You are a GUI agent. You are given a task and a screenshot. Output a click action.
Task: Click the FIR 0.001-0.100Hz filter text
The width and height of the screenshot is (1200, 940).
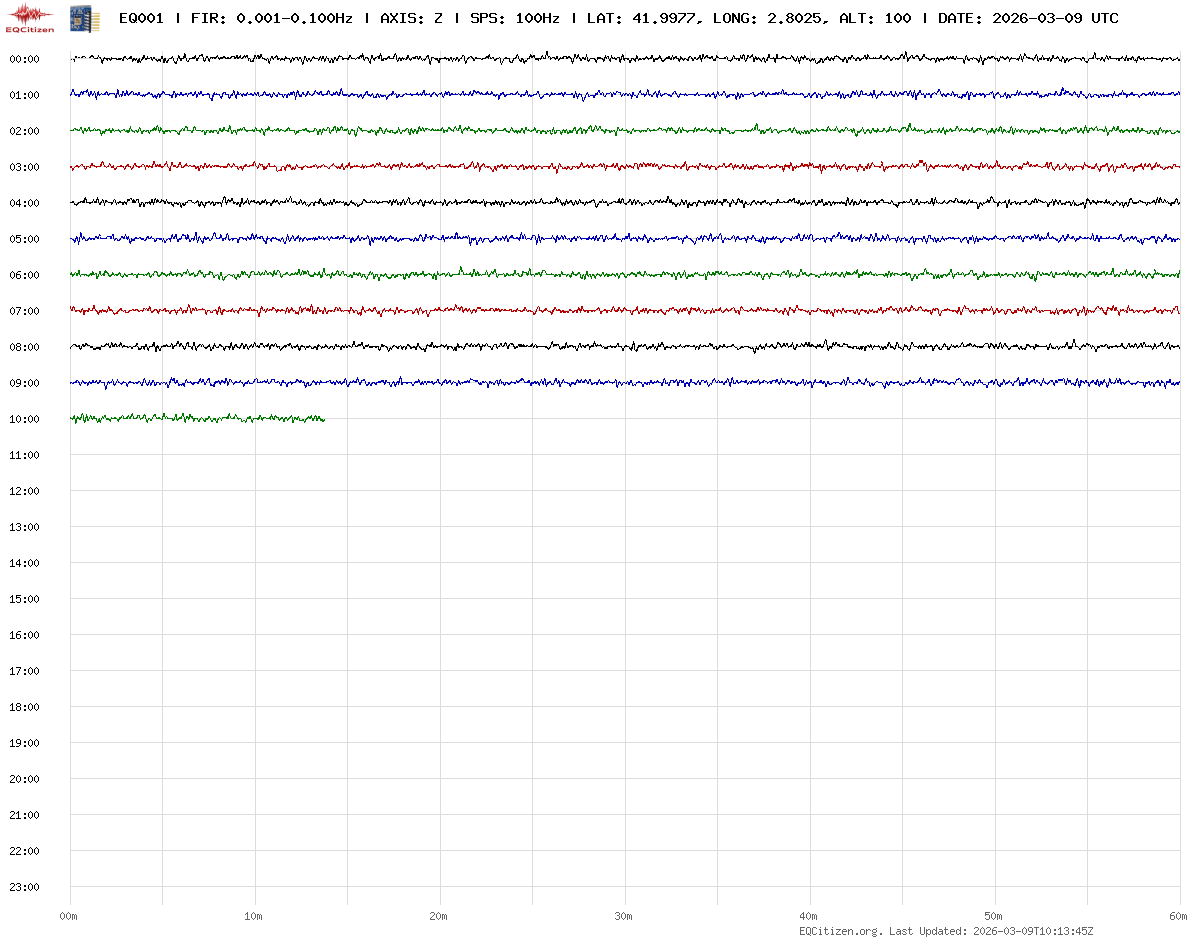click(271, 18)
